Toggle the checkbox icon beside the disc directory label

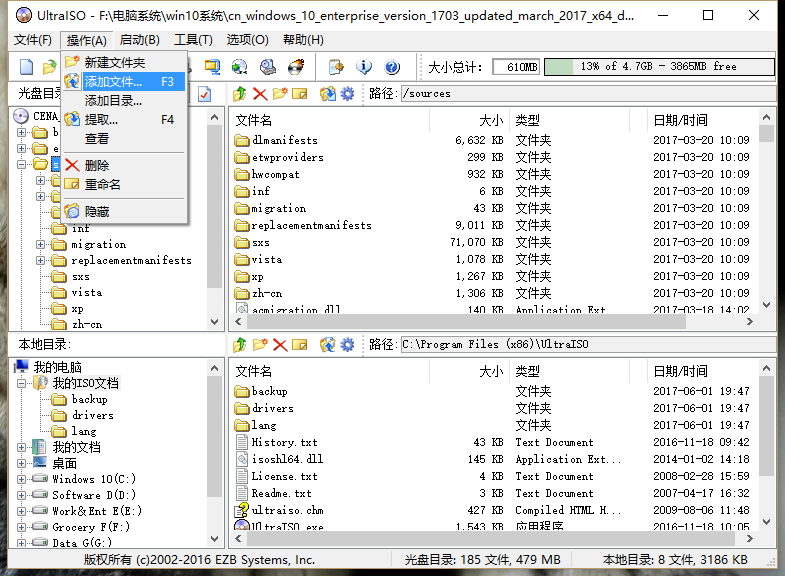pyautogui.click(x=205, y=94)
